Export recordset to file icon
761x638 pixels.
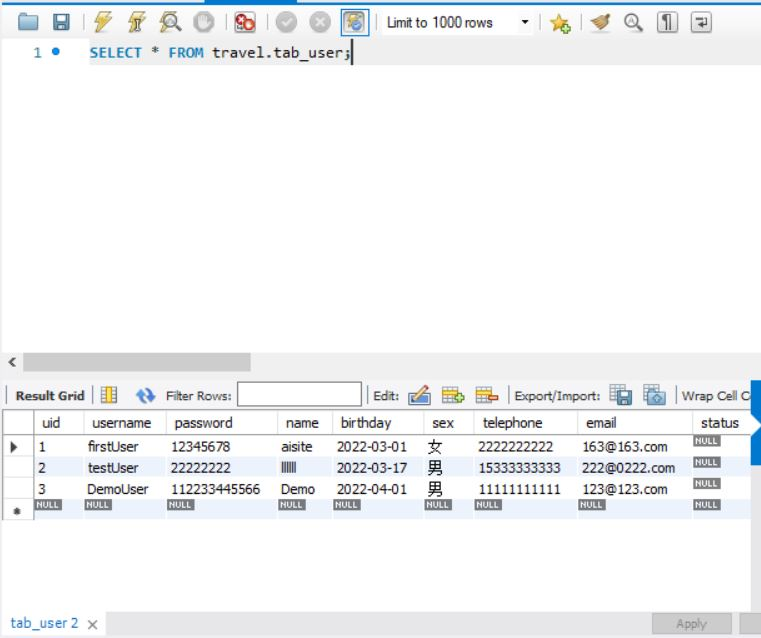(620, 394)
